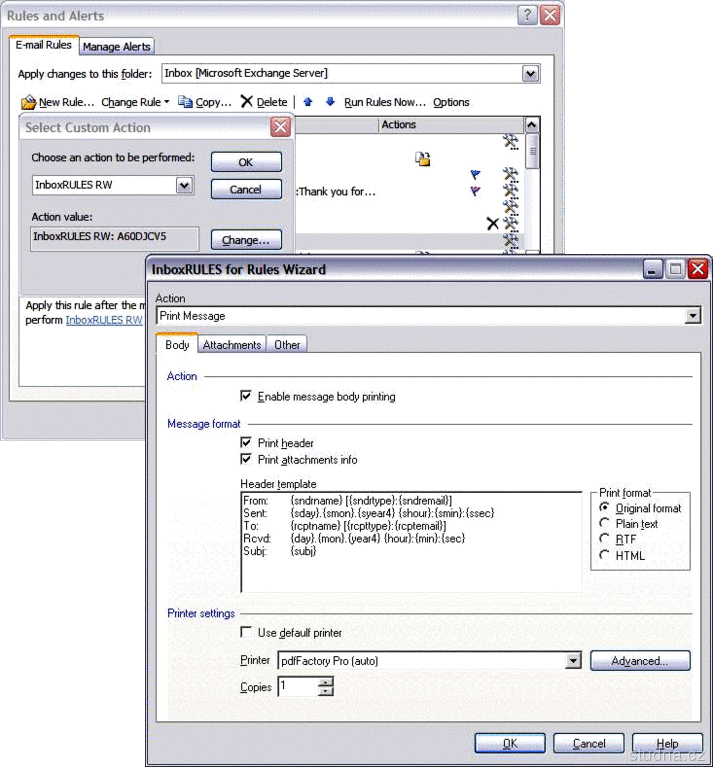This screenshot has height=767, width=713.
Task: Select RTF print format
Action: point(605,539)
